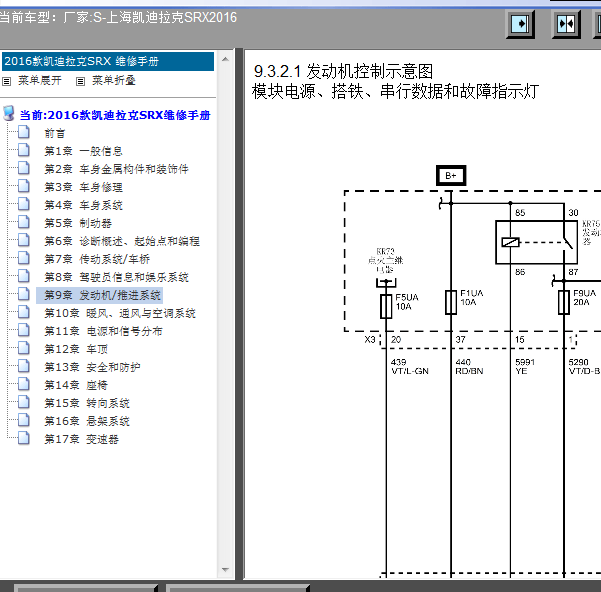
Task: Click the page icon next to 第5章 制动器
Action: coord(24,222)
